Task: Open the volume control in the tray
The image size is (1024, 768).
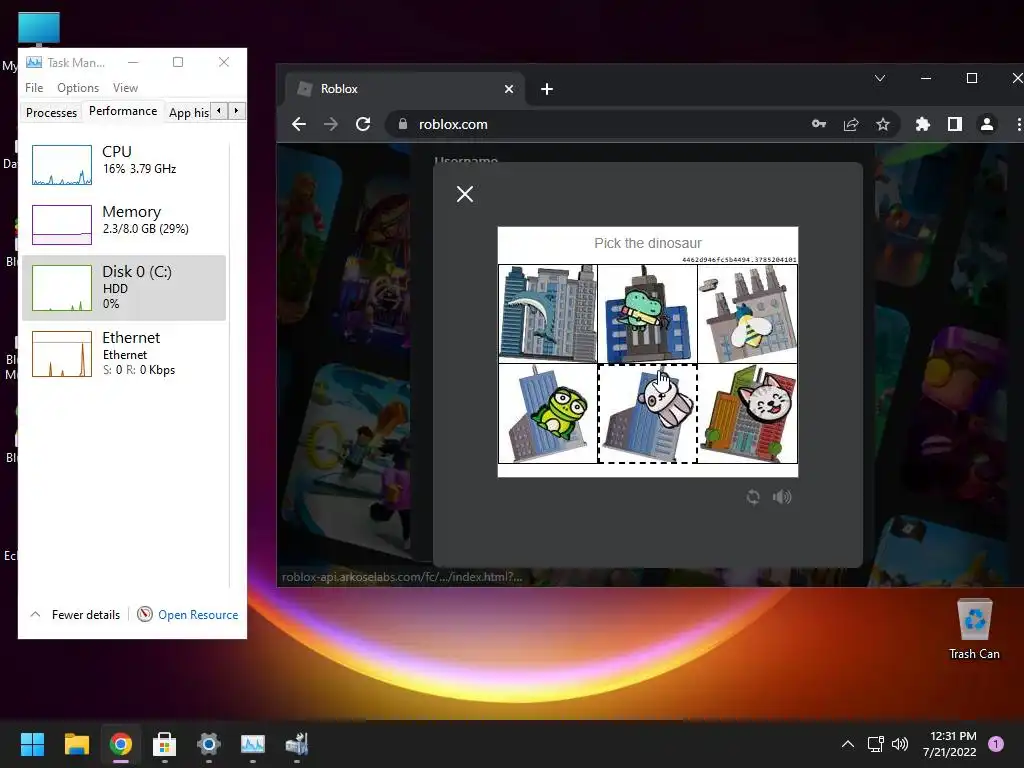Action: point(900,744)
